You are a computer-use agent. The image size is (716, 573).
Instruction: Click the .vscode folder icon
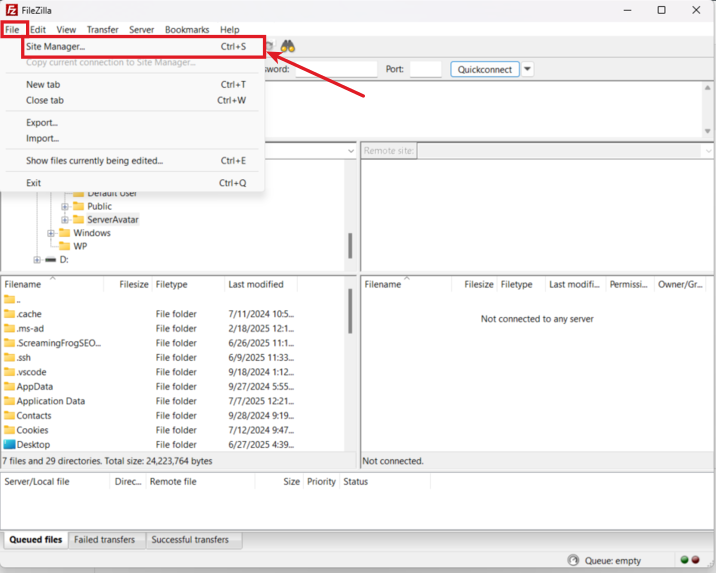tap(9, 372)
